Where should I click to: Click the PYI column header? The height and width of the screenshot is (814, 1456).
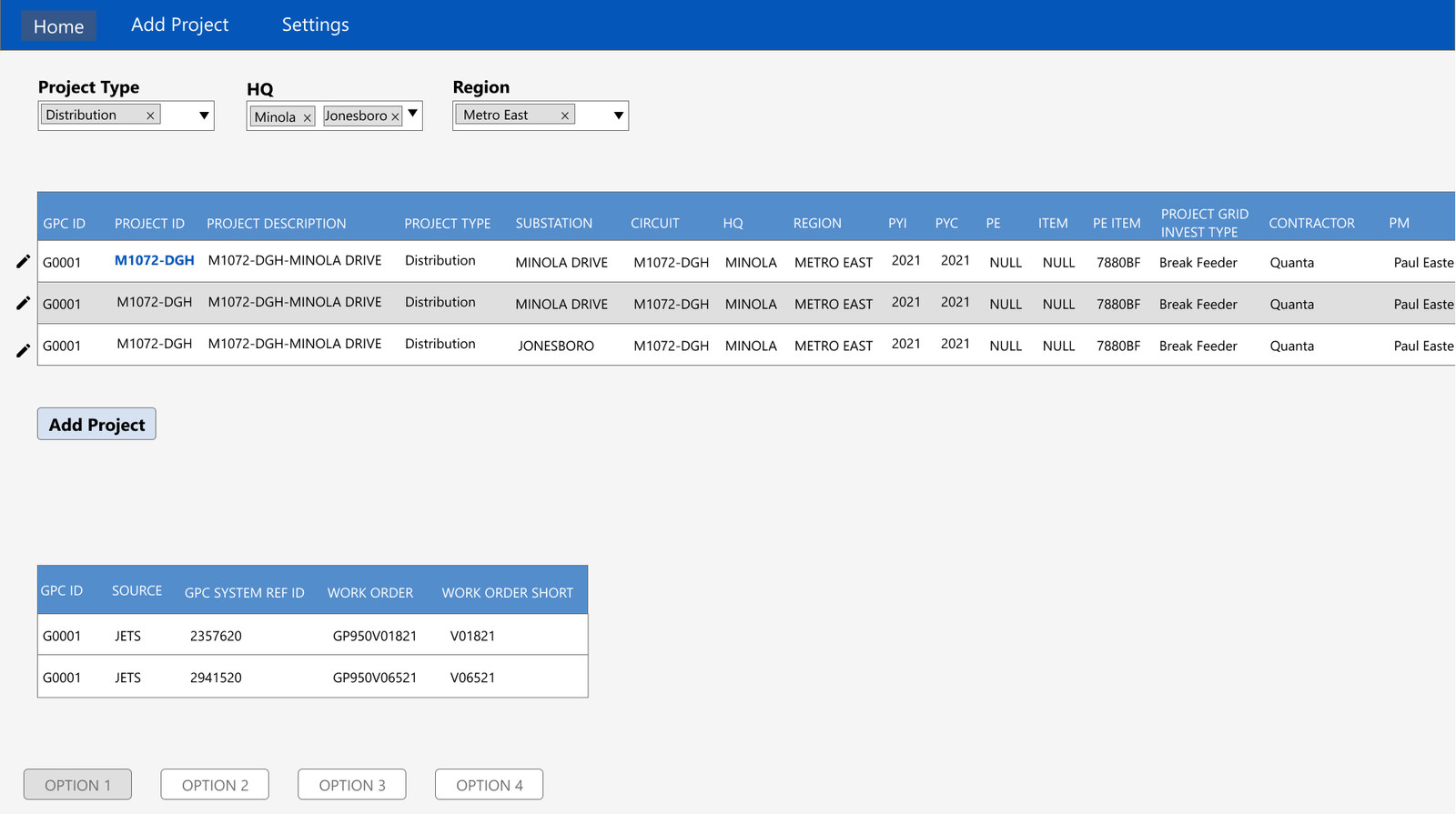pos(897,224)
